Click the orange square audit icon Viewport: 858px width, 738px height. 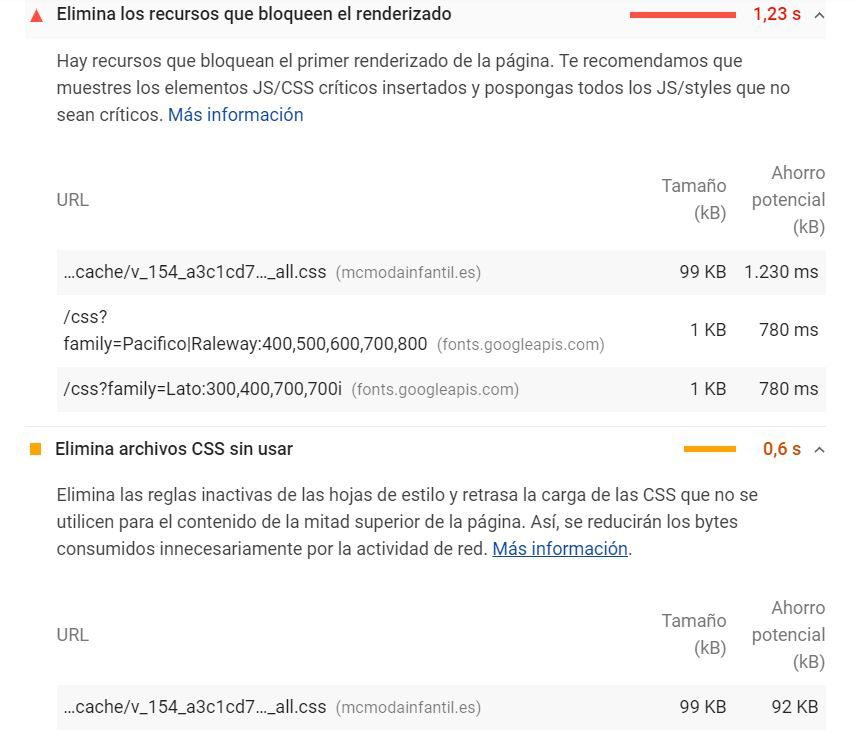click(x=36, y=449)
